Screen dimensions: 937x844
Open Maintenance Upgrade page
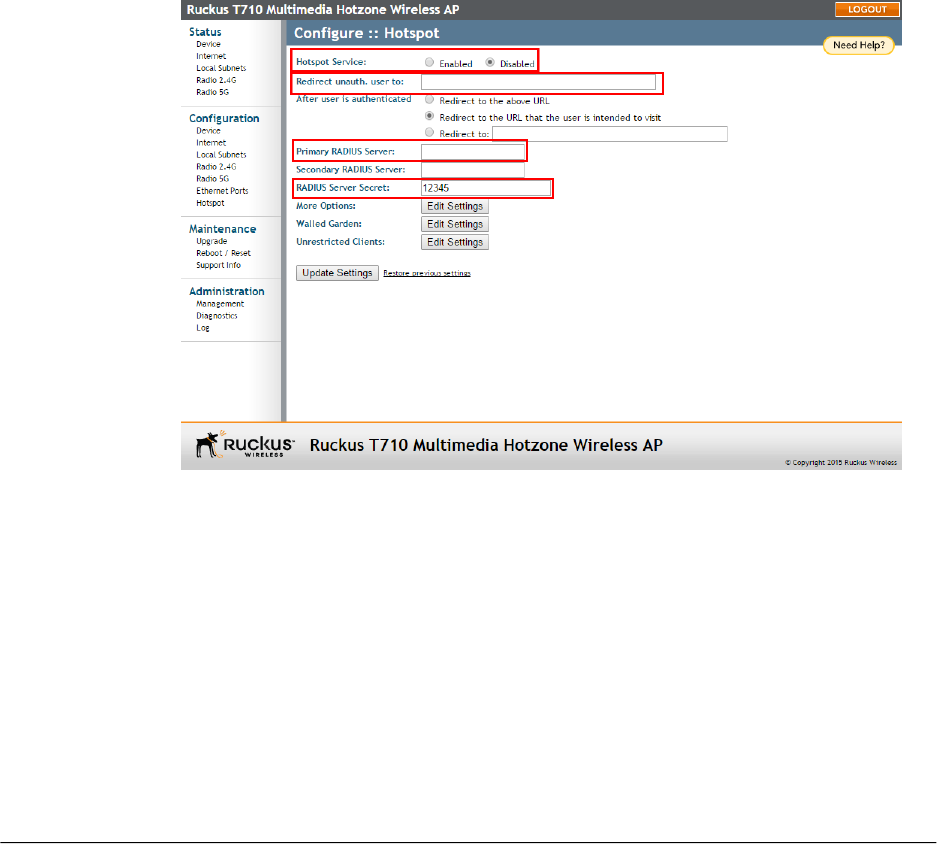pos(212,241)
